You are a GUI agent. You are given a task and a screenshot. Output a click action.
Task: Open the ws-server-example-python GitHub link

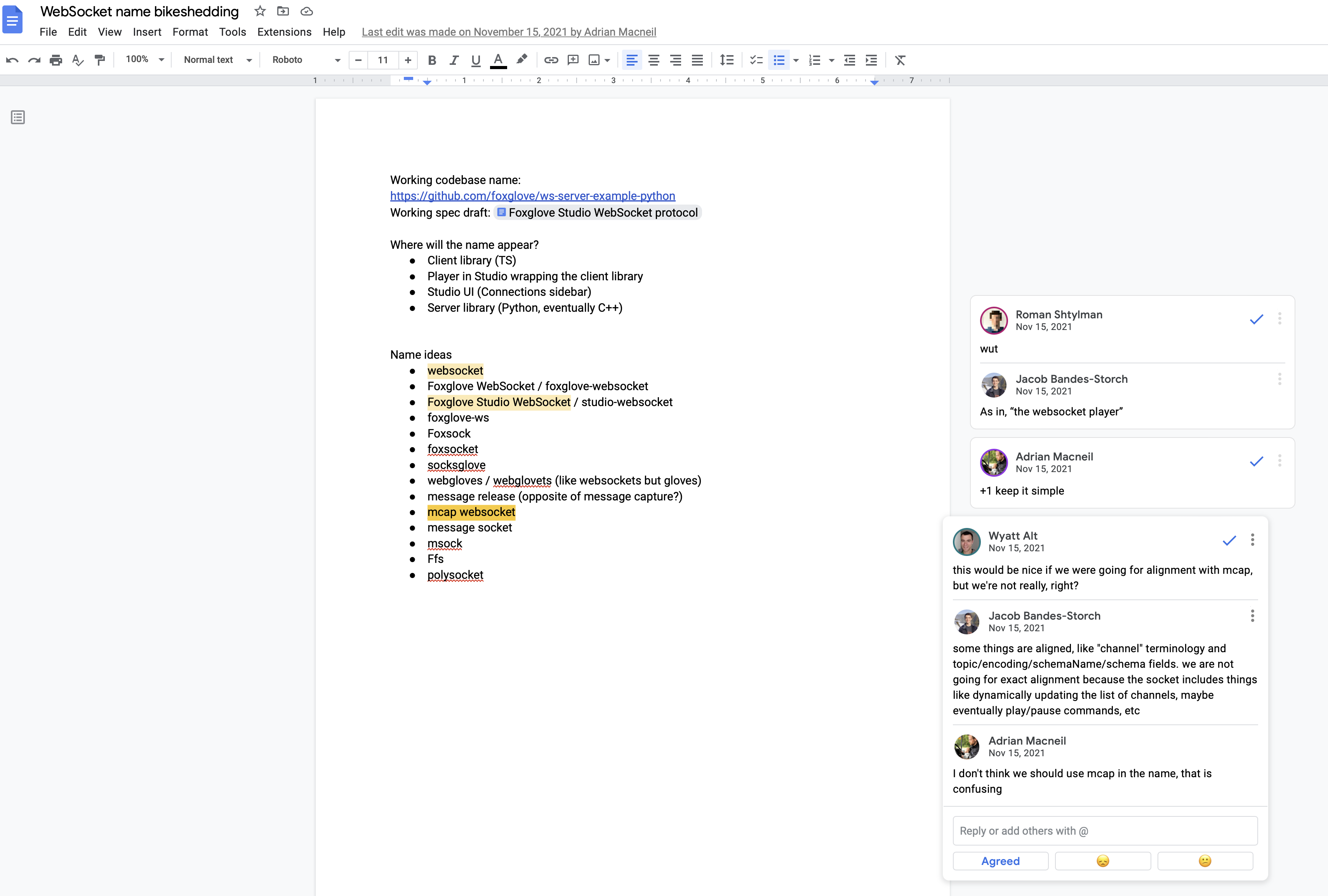click(x=532, y=196)
